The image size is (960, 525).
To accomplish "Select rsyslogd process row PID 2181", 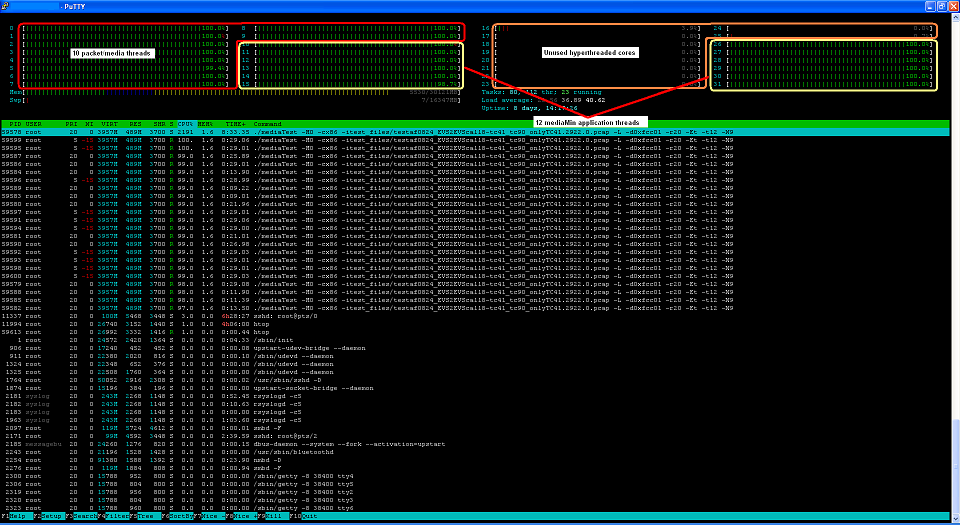I will click(475, 396).
